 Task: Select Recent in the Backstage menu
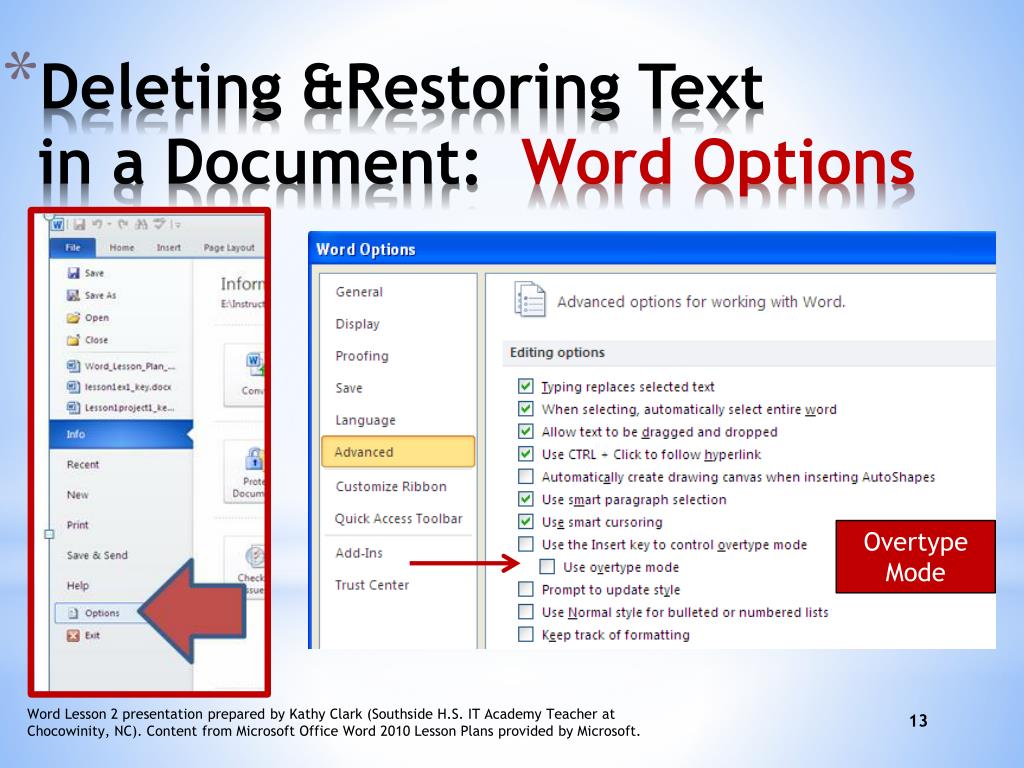coord(83,464)
